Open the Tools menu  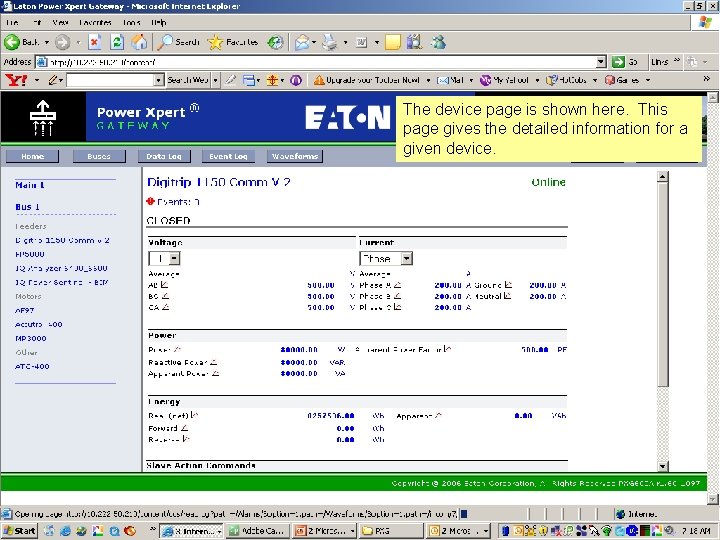[x=131, y=22]
